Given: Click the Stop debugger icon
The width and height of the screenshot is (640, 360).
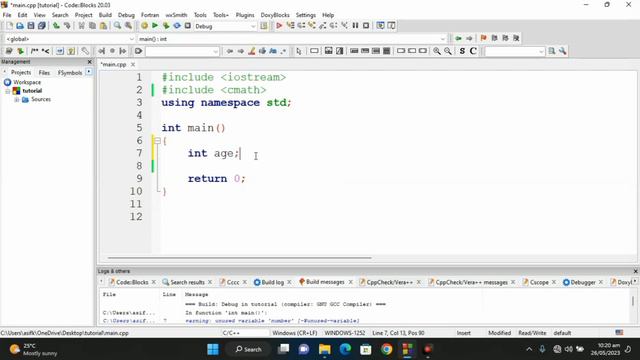Looking at the screenshot, I should (366, 26).
